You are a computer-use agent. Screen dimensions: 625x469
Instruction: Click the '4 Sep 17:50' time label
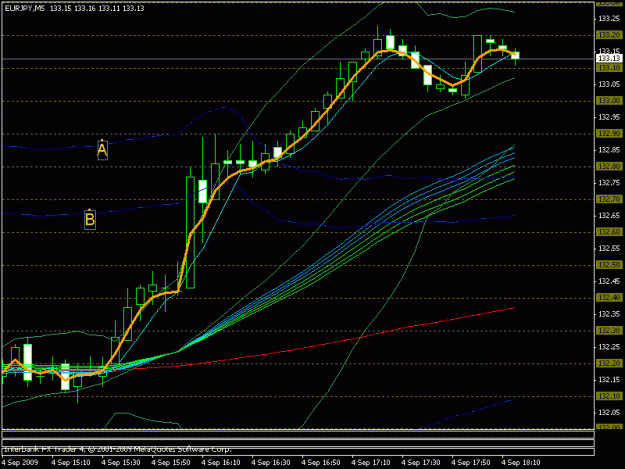tap(471, 463)
